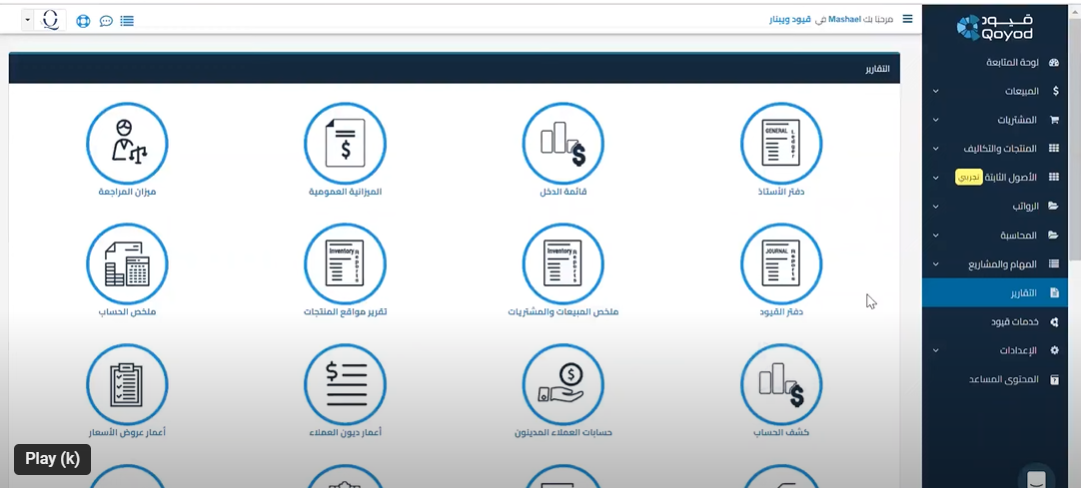The width and height of the screenshot is (1081, 488).
Task: Open product locations report (تقرير مواقع المنتجات)
Action: click(345, 264)
